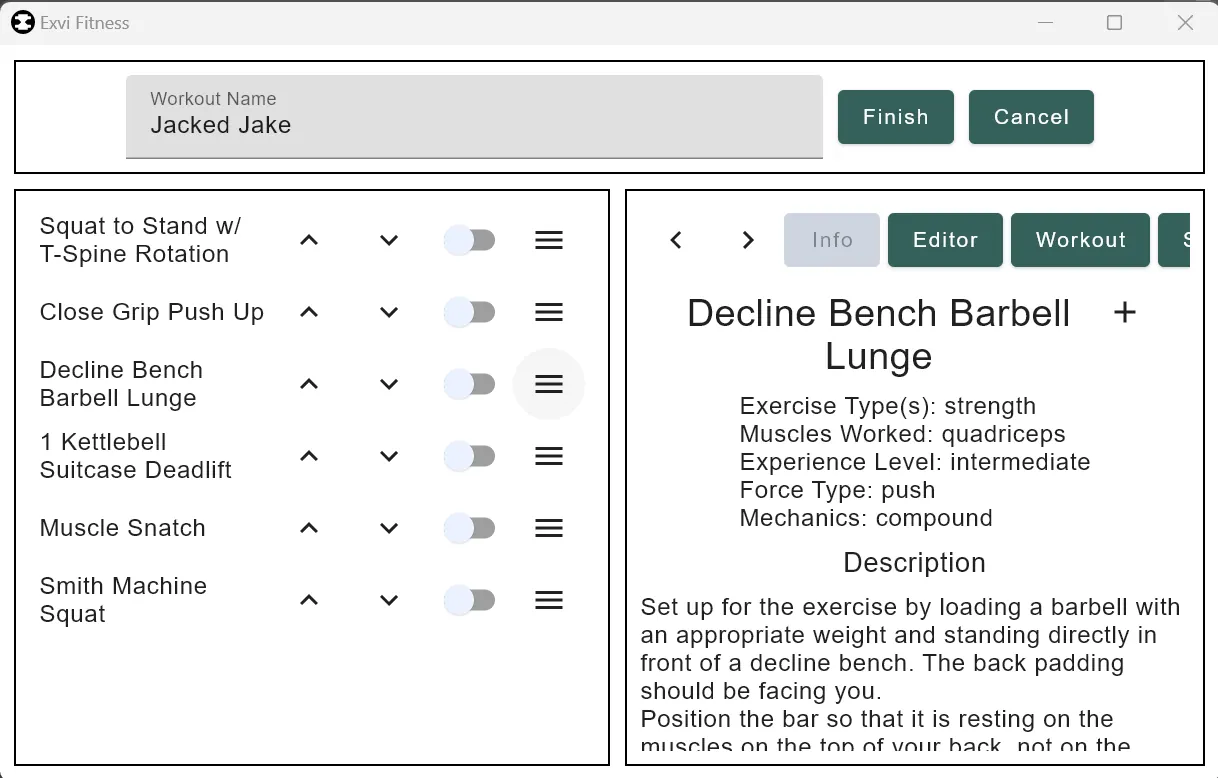Move Muscle Snatch down in the list
Viewport: 1218px width, 778px height.
[389, 528]
